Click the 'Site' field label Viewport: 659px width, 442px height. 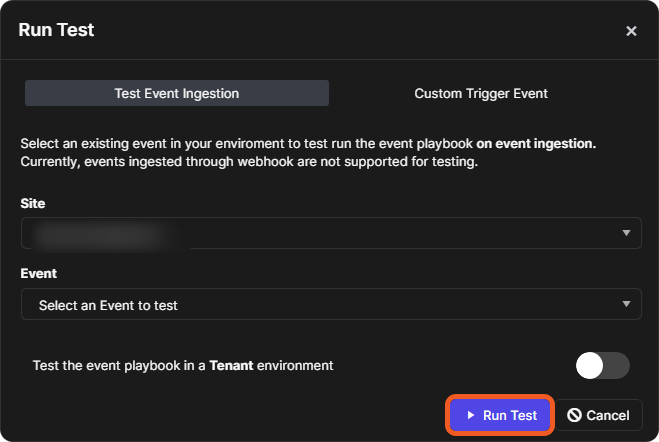[x=33, y=203]
